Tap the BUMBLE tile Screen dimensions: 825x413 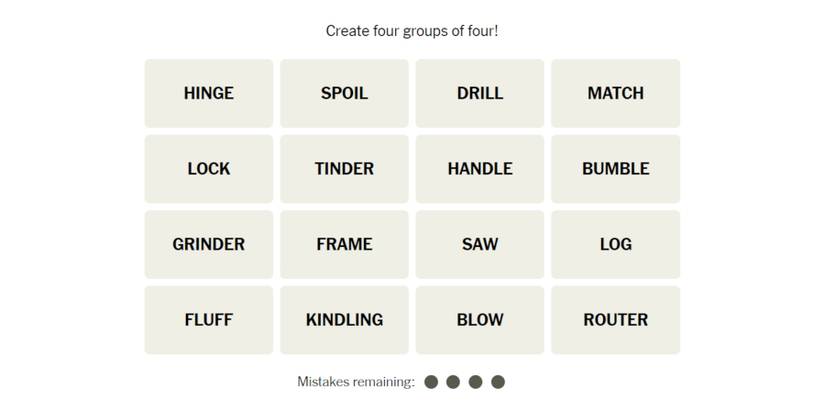(615, 169)
